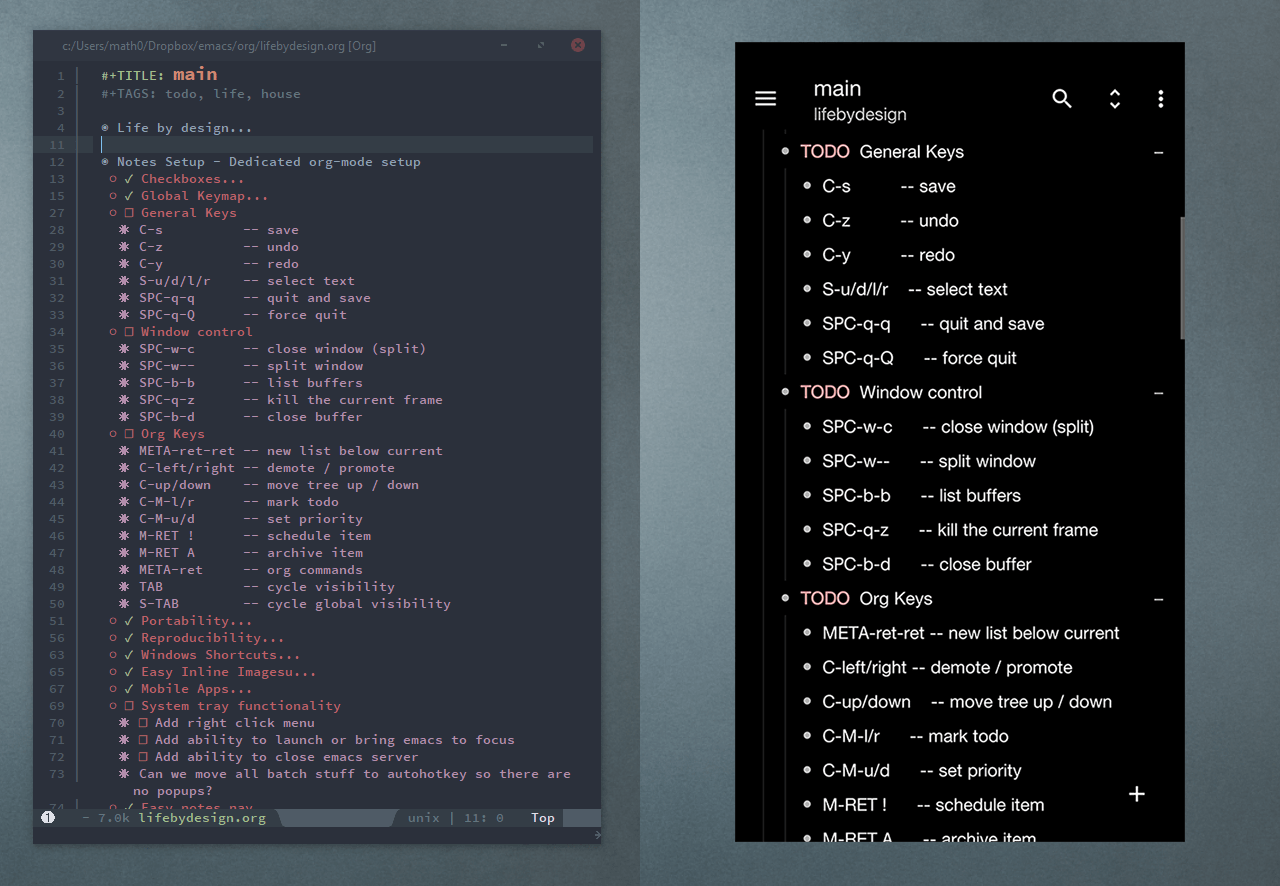Collapse the 'Org Keys' section in Orgzly
Viewport: 1280px width, 886px height.
pos(1159,598)
